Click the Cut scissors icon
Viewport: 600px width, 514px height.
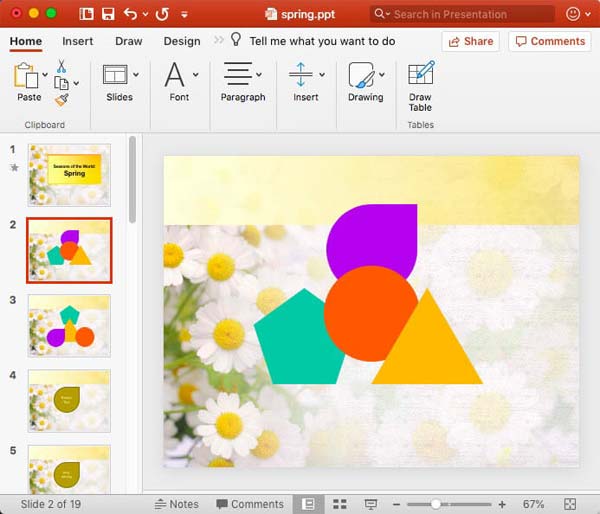(61, 67)
